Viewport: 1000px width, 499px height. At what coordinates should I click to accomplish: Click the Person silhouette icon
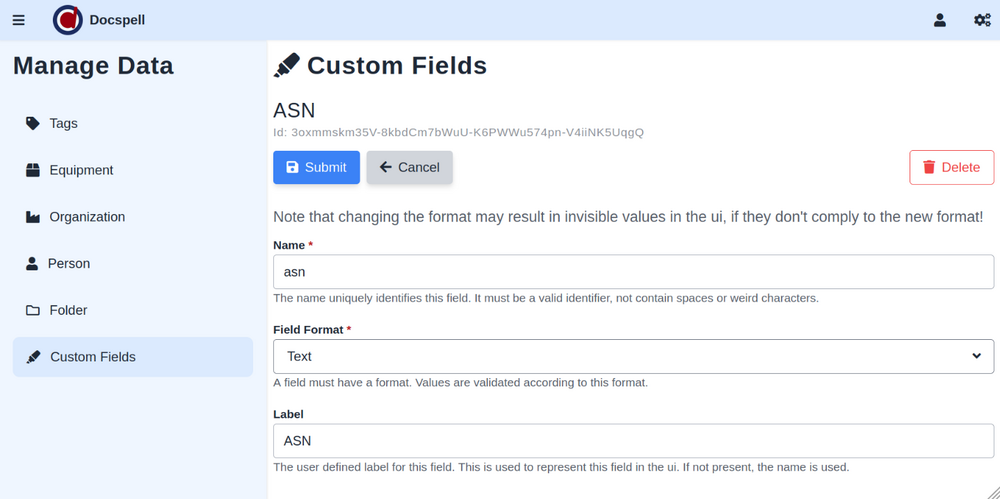pos(31,264)
